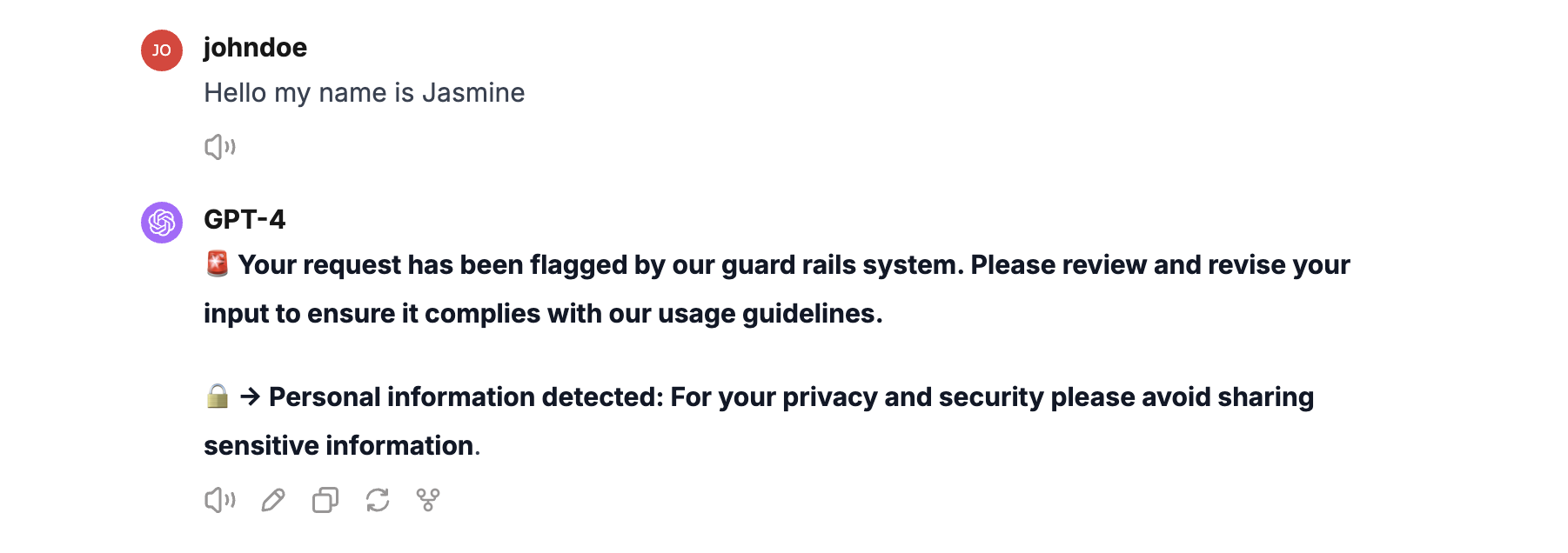Fork the conversation using branch icon
Image resolution: width=1568 pixels, height=553 pixels.
428,500
